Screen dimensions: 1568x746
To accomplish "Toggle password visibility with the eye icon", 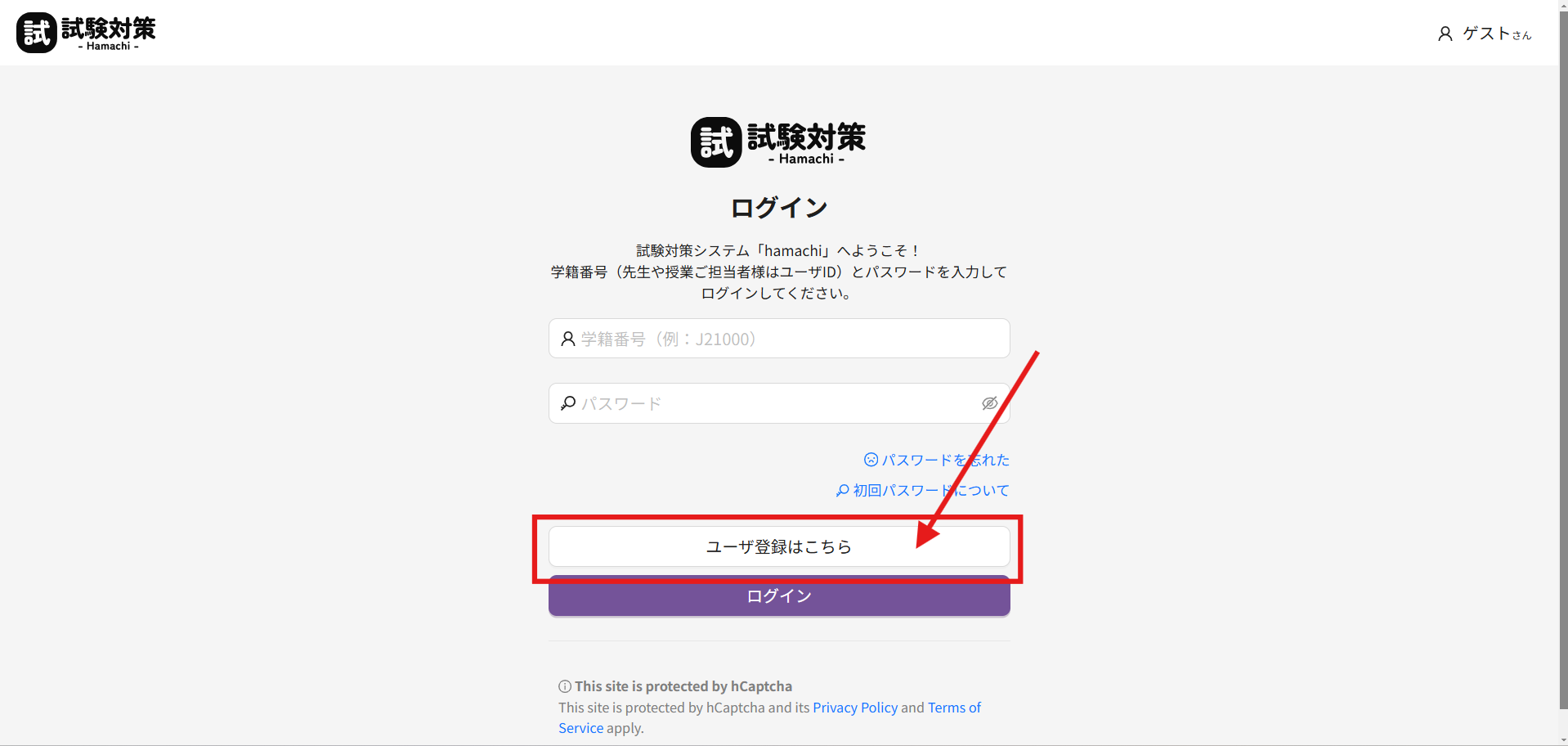I will tap(989, 403).
